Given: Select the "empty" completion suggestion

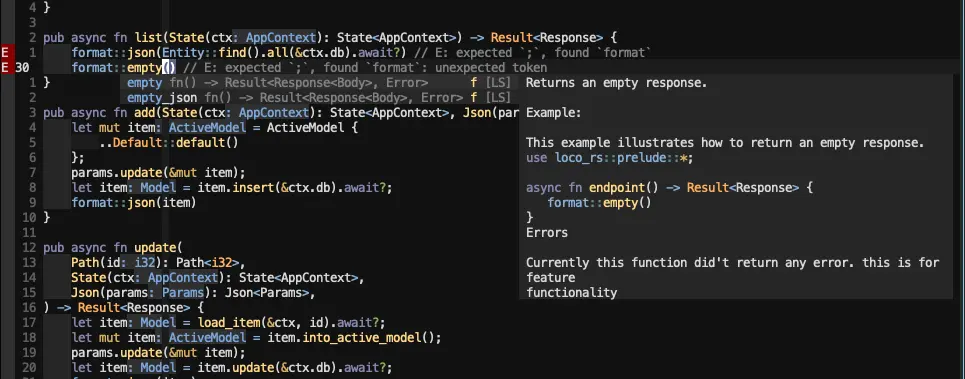Looking at the screenshot, I should pos(319,83).
